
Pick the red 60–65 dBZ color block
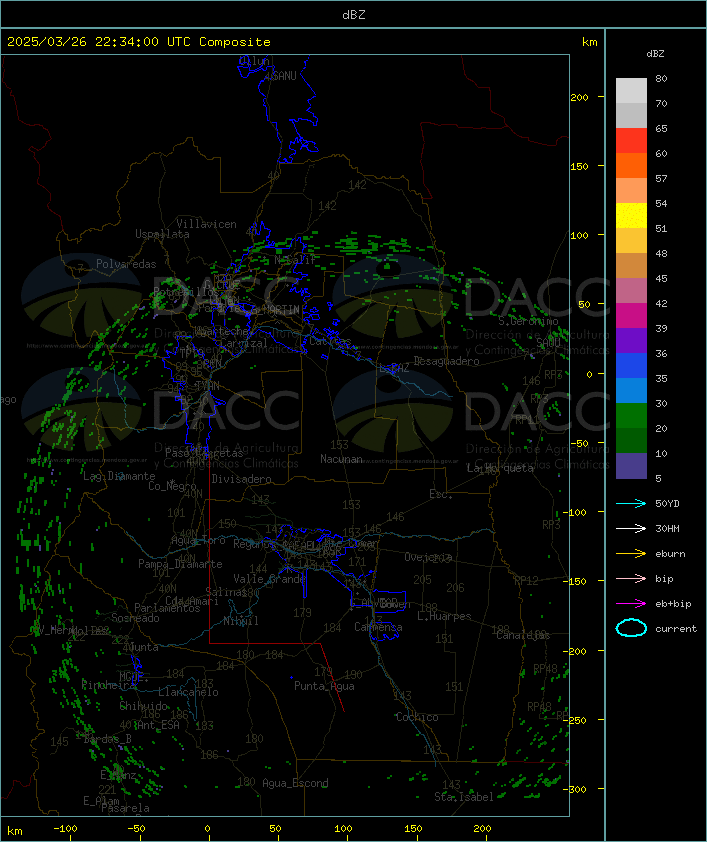coord(631,141)
